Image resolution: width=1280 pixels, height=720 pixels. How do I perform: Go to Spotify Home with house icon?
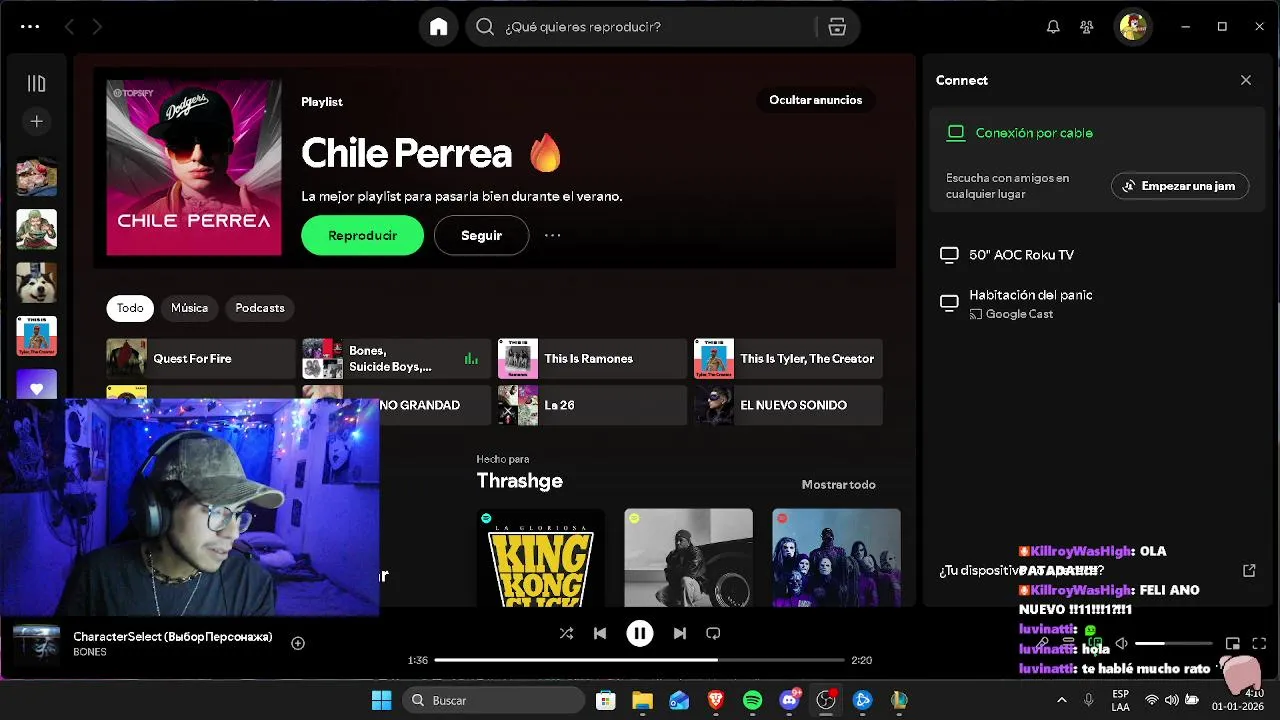click(438, 27)
